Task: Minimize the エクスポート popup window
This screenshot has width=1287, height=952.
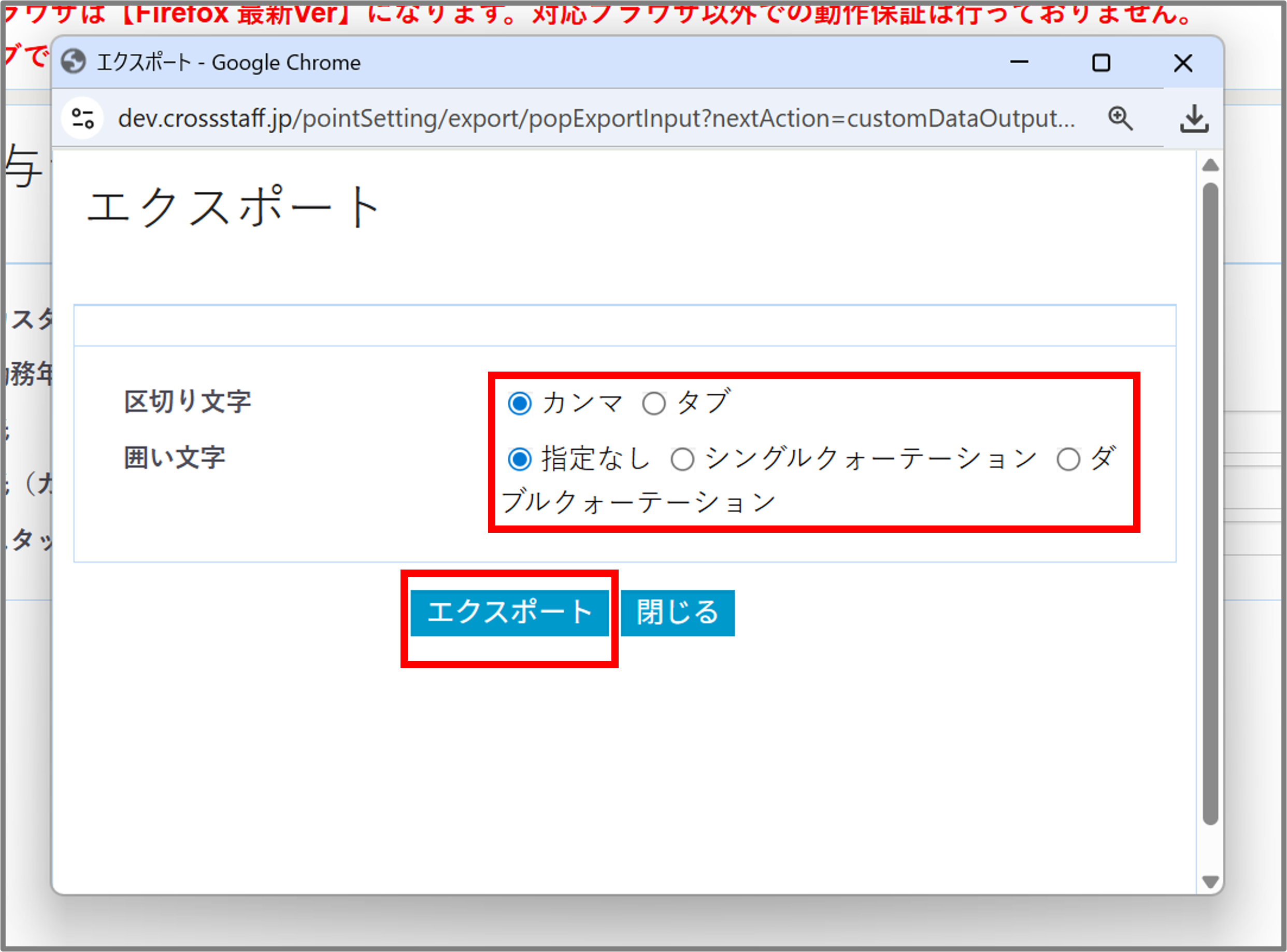Action: click(1019, 62)
